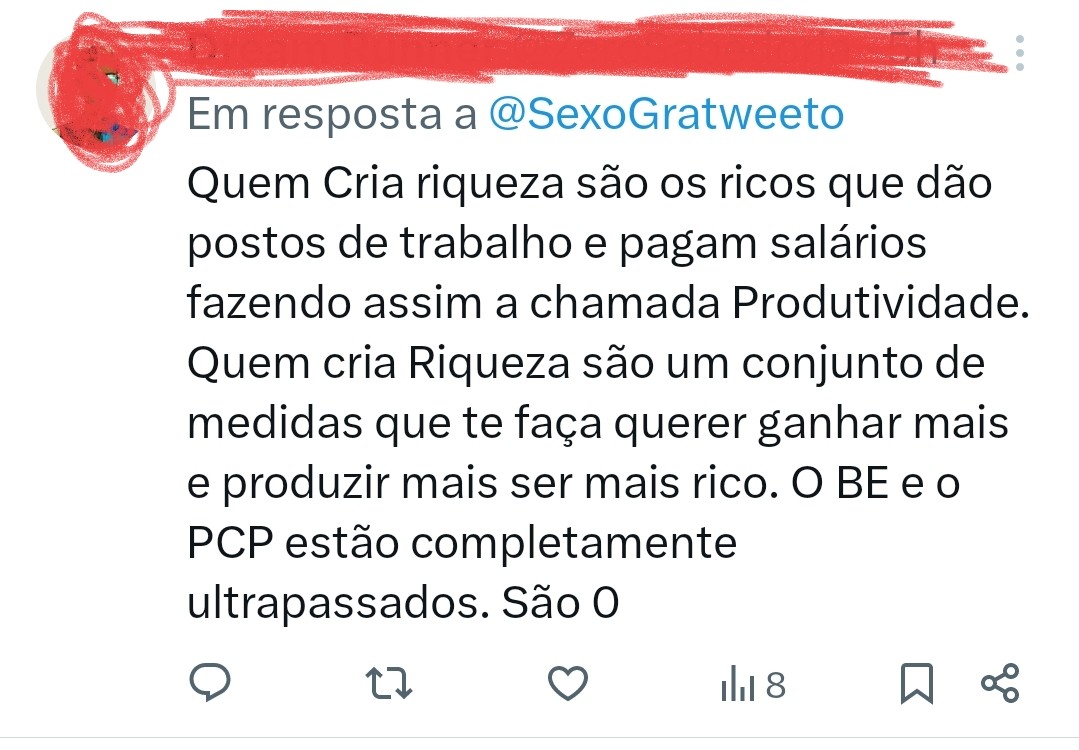Open tweet analytics bar chart icon
This screenshot has width=1079, height=750.
738,683
